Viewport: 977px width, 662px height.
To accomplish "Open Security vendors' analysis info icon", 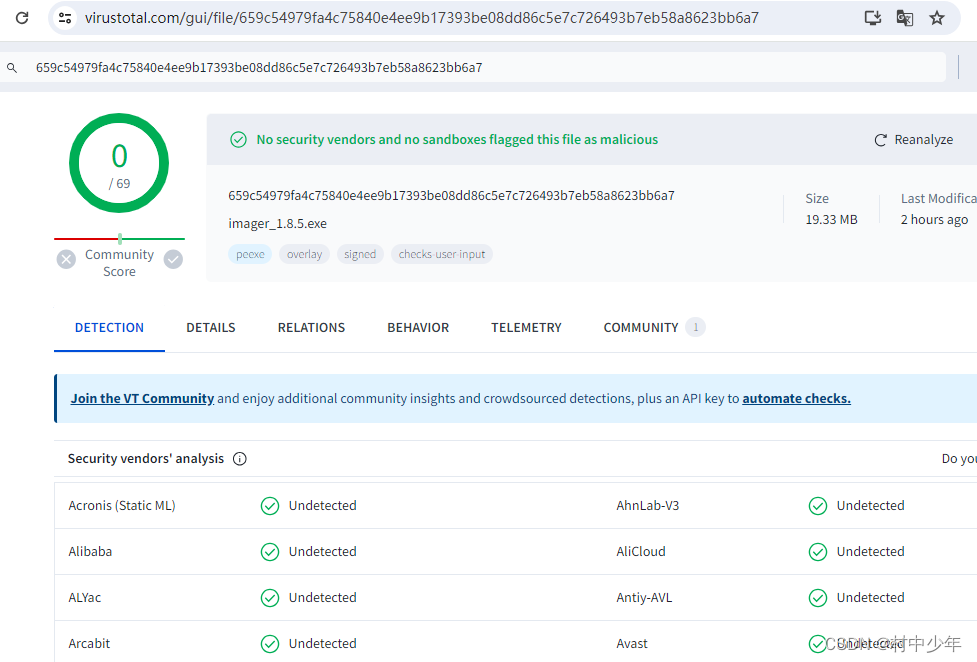I will click(240, 459).
